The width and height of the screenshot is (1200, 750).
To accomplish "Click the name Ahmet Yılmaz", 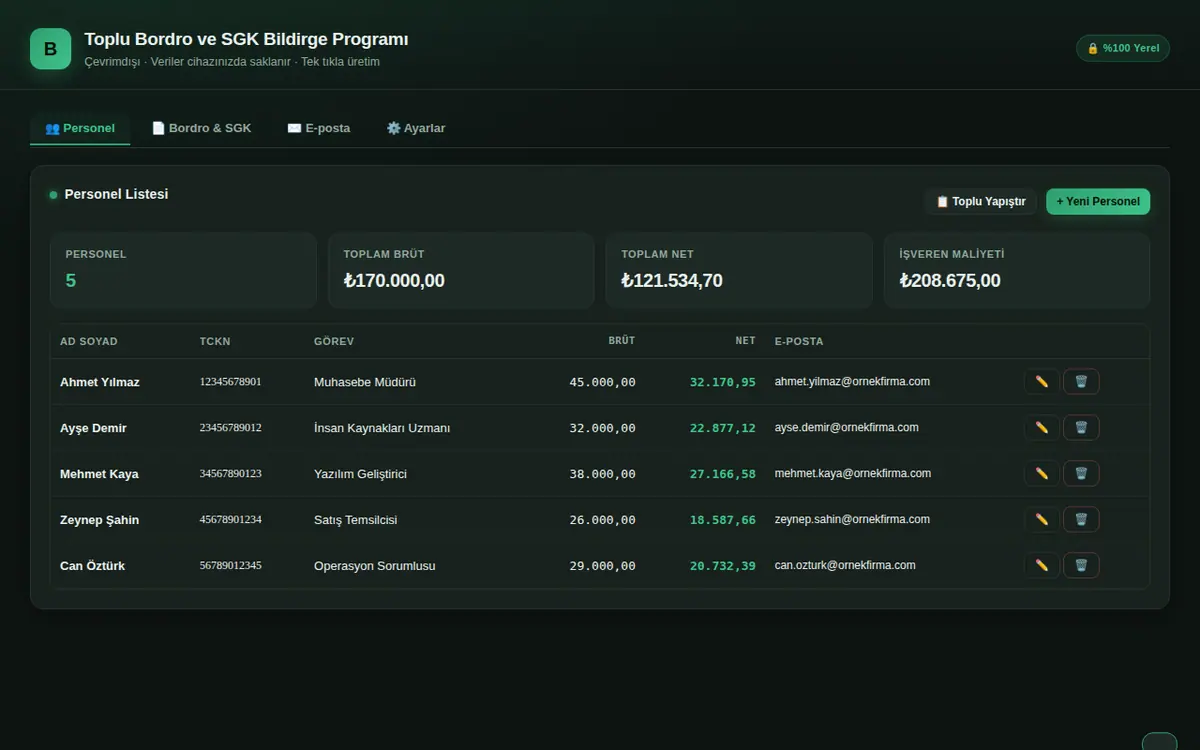I will pos(100,382).
